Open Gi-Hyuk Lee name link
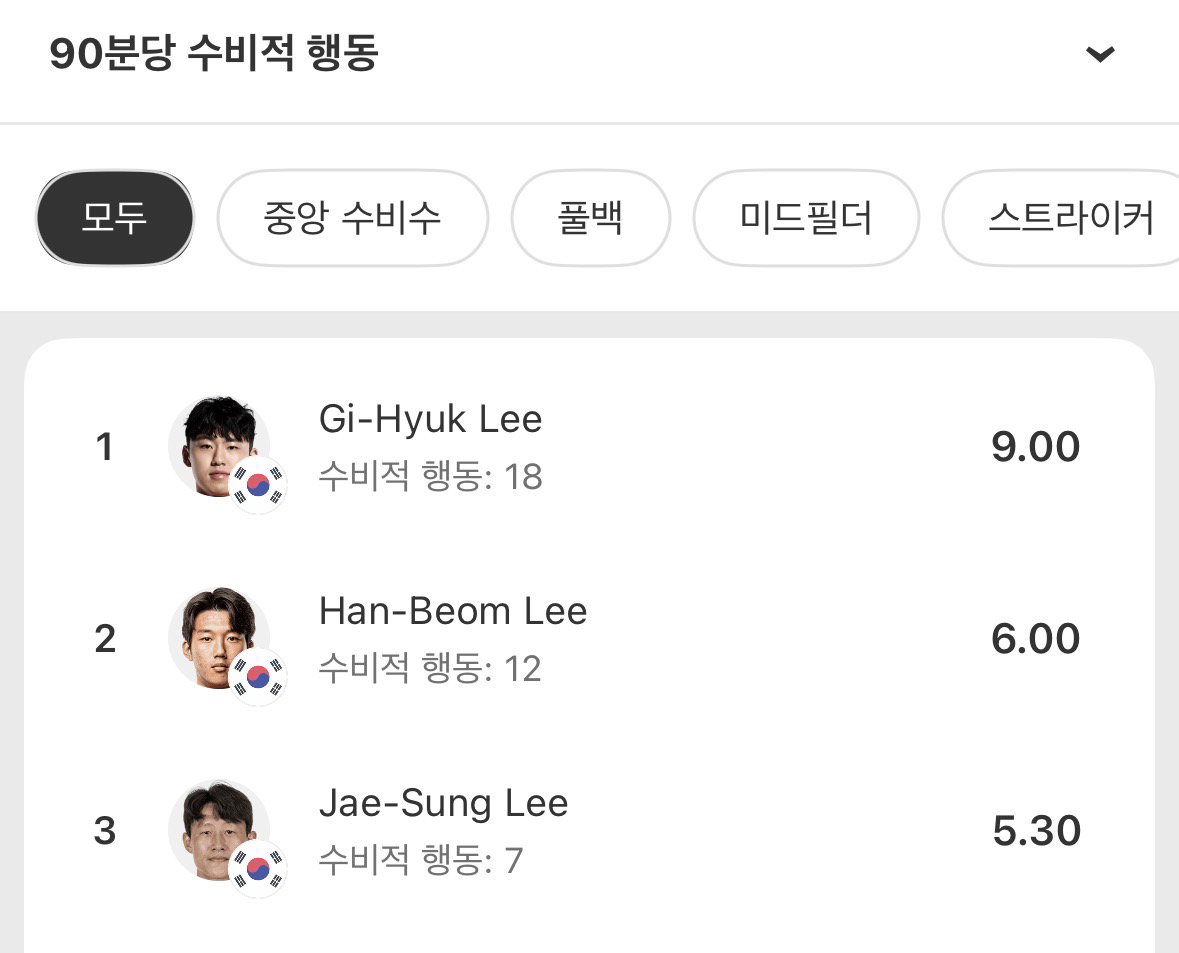Image resolution: width=1179 pixels, height=953 pixels. coord(430,420)
